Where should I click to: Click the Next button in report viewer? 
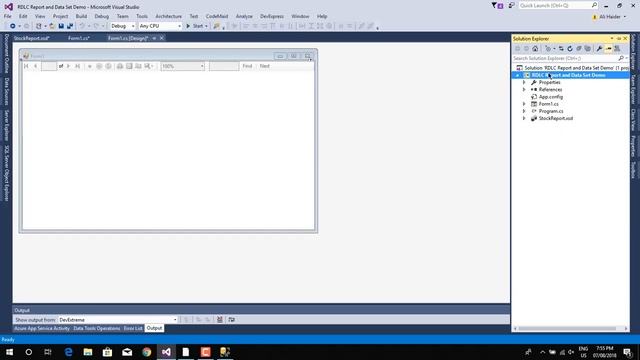pos(264,66)
